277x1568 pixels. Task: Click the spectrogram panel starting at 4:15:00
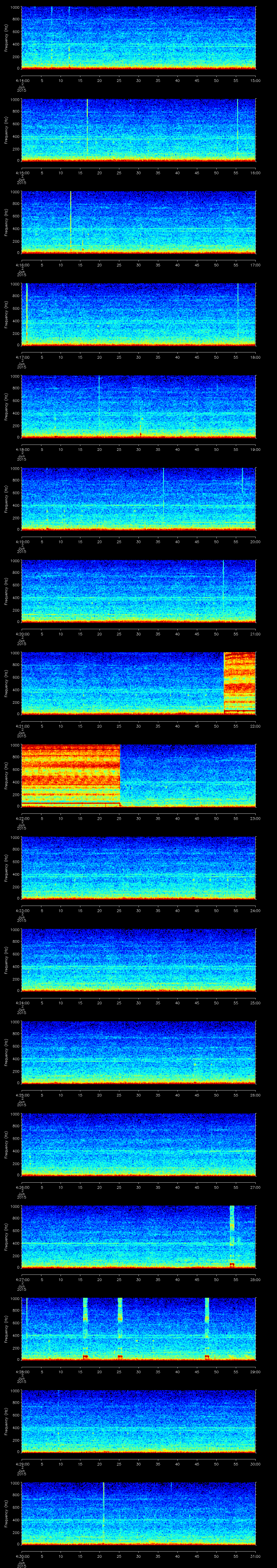(138, 130)
